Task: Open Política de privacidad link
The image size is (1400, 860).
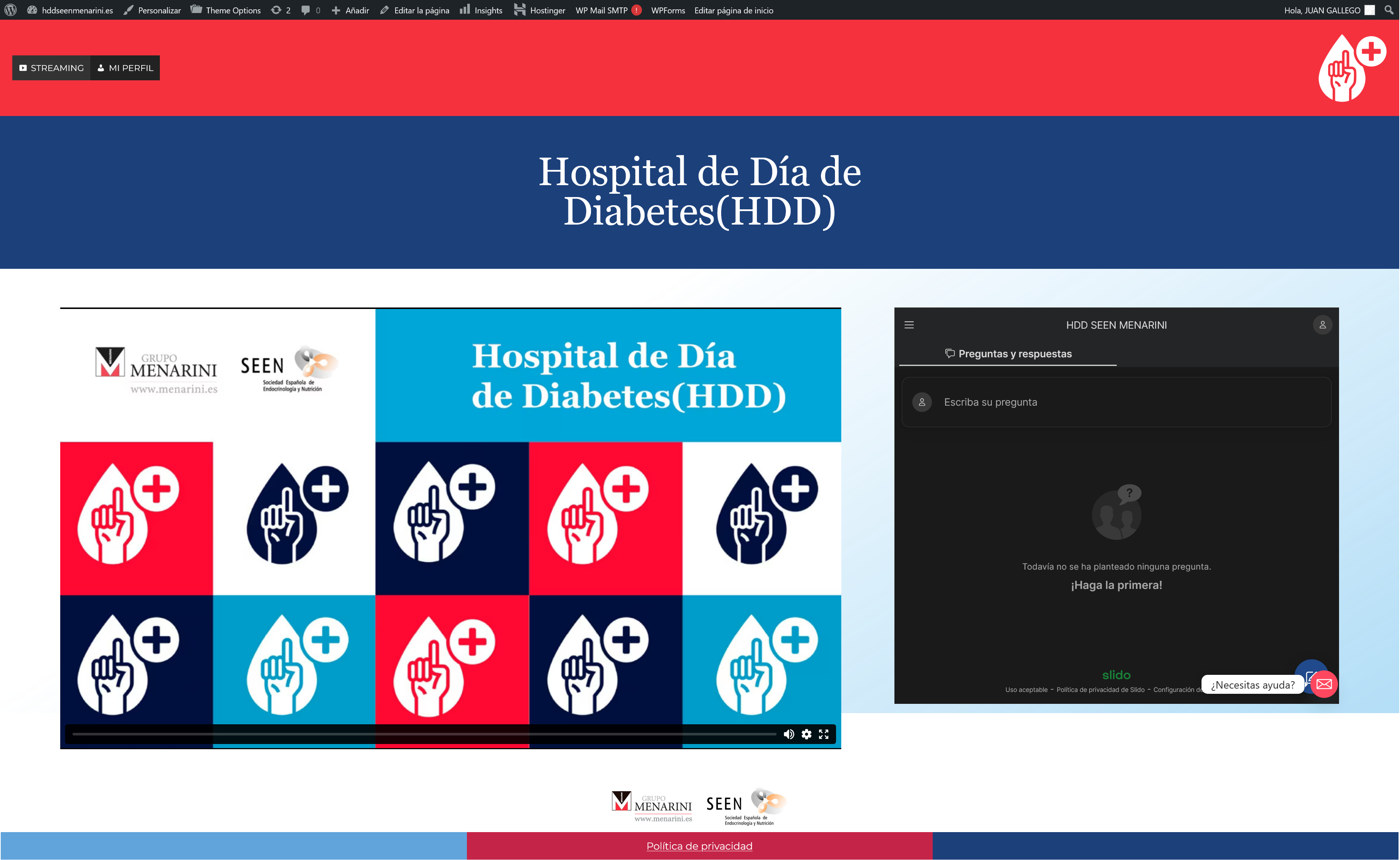Action: (699, 846)
